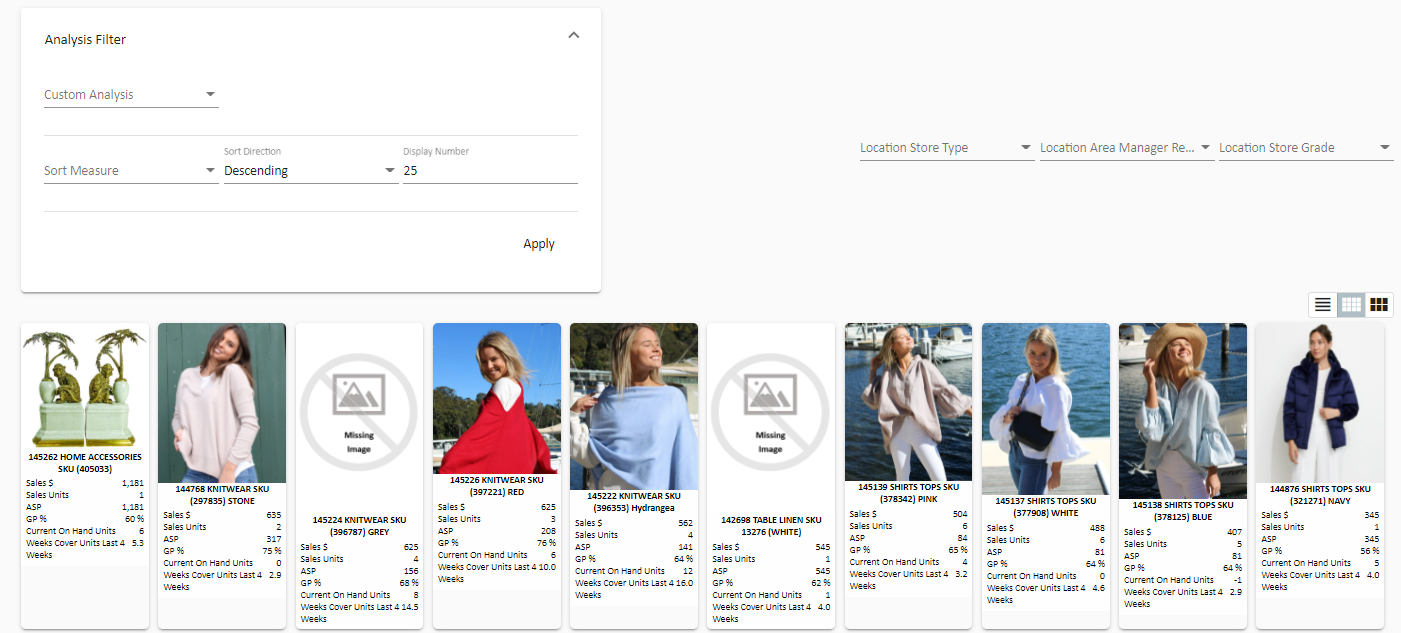Click the missing image icon for Grey knitwear

tap(359, 409)
